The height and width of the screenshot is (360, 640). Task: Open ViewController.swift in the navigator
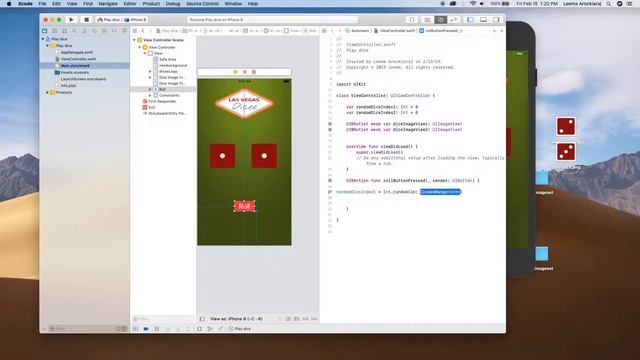click(78, 59)
